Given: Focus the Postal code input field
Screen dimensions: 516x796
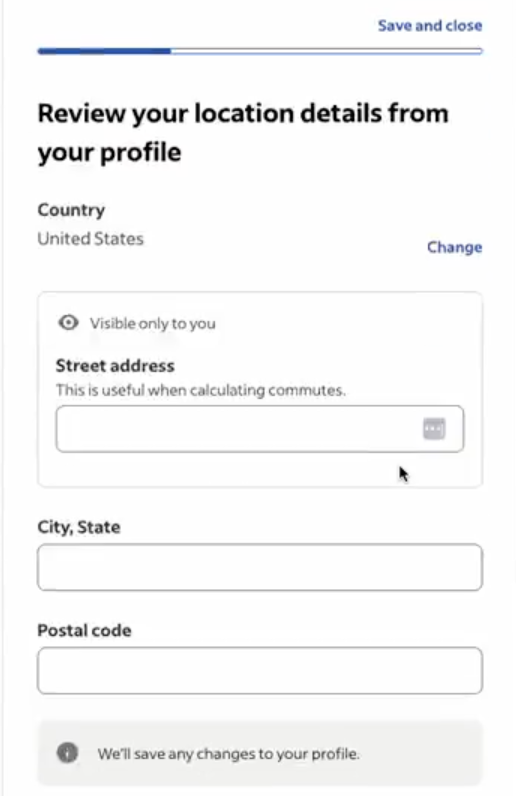Looking at the screenshot, I should pos(260,670).
